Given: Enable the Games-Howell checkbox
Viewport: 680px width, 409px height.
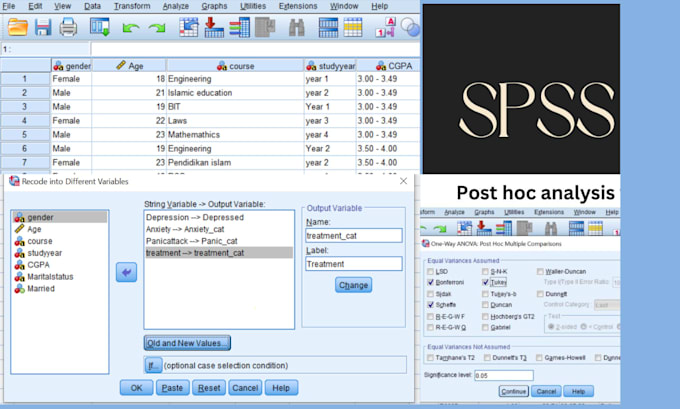Looking at the screenshot, I should pos(539,357).
